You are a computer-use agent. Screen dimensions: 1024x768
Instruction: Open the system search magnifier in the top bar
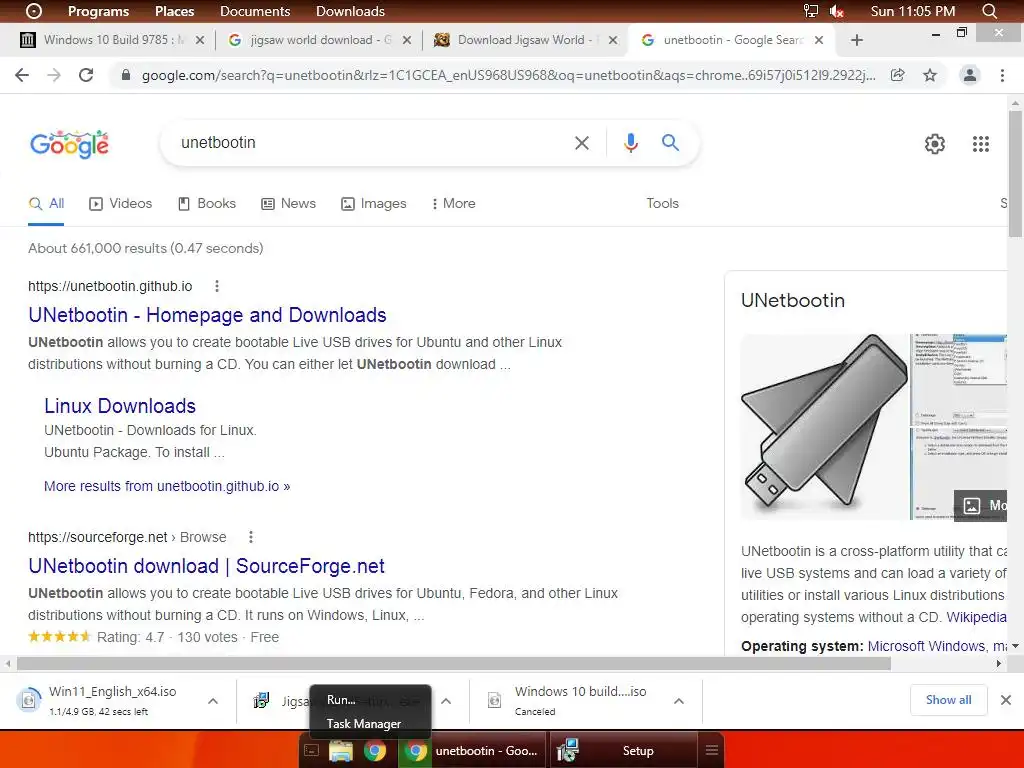(989, 11)
